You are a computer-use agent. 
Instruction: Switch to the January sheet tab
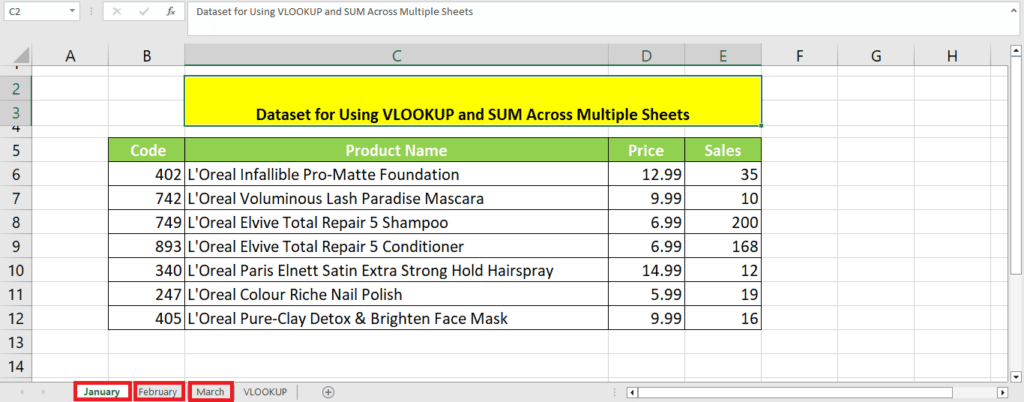tap(102, 392)
